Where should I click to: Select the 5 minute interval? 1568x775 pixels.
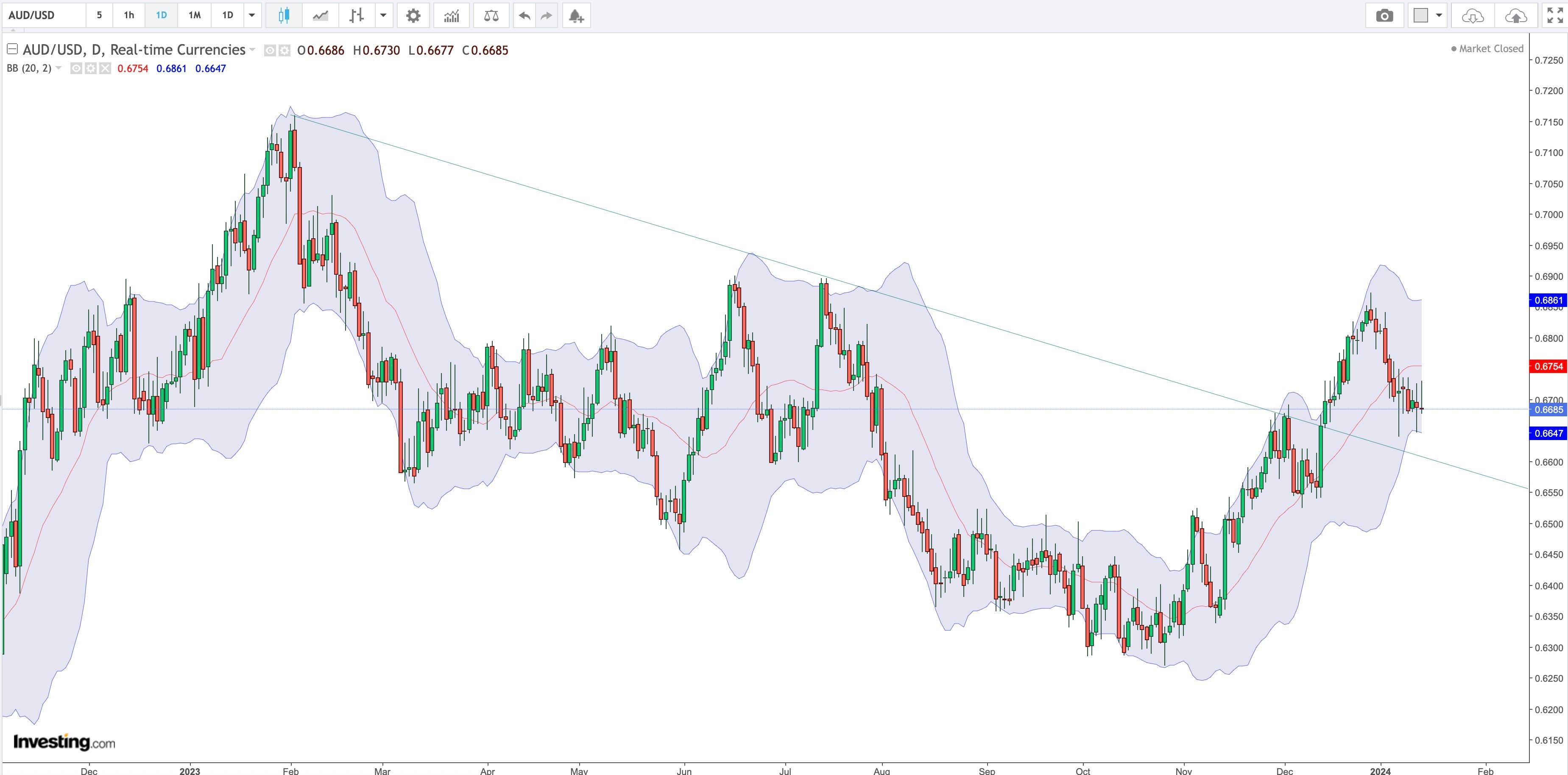99,15
